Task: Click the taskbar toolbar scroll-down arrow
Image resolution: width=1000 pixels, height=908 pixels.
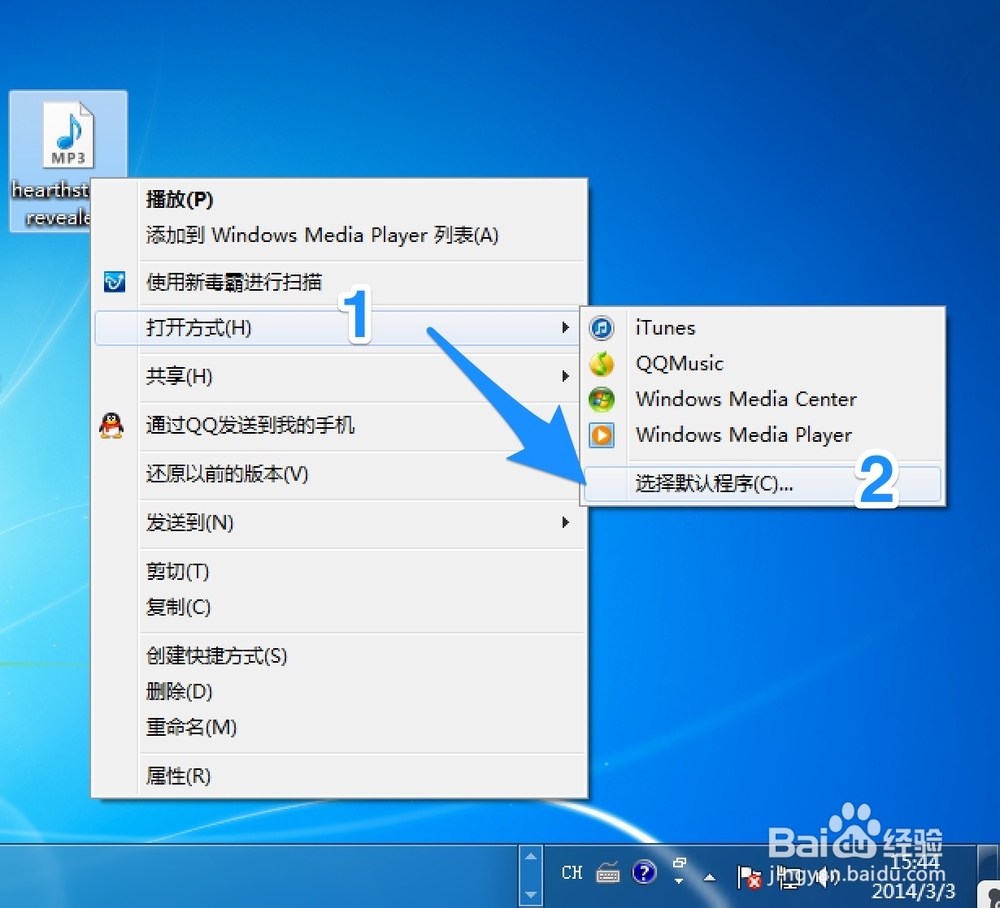Action: pyautogui.click(x=531, y=894)
